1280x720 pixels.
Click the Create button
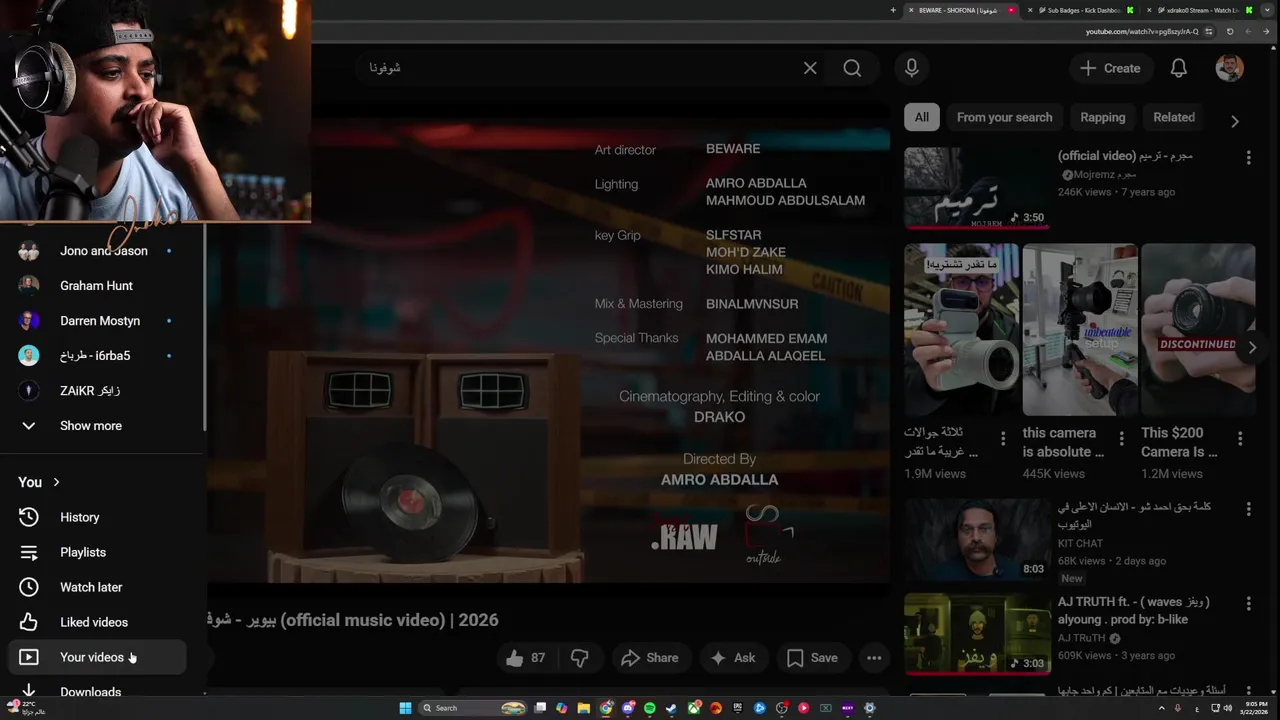pos(1110,68)
